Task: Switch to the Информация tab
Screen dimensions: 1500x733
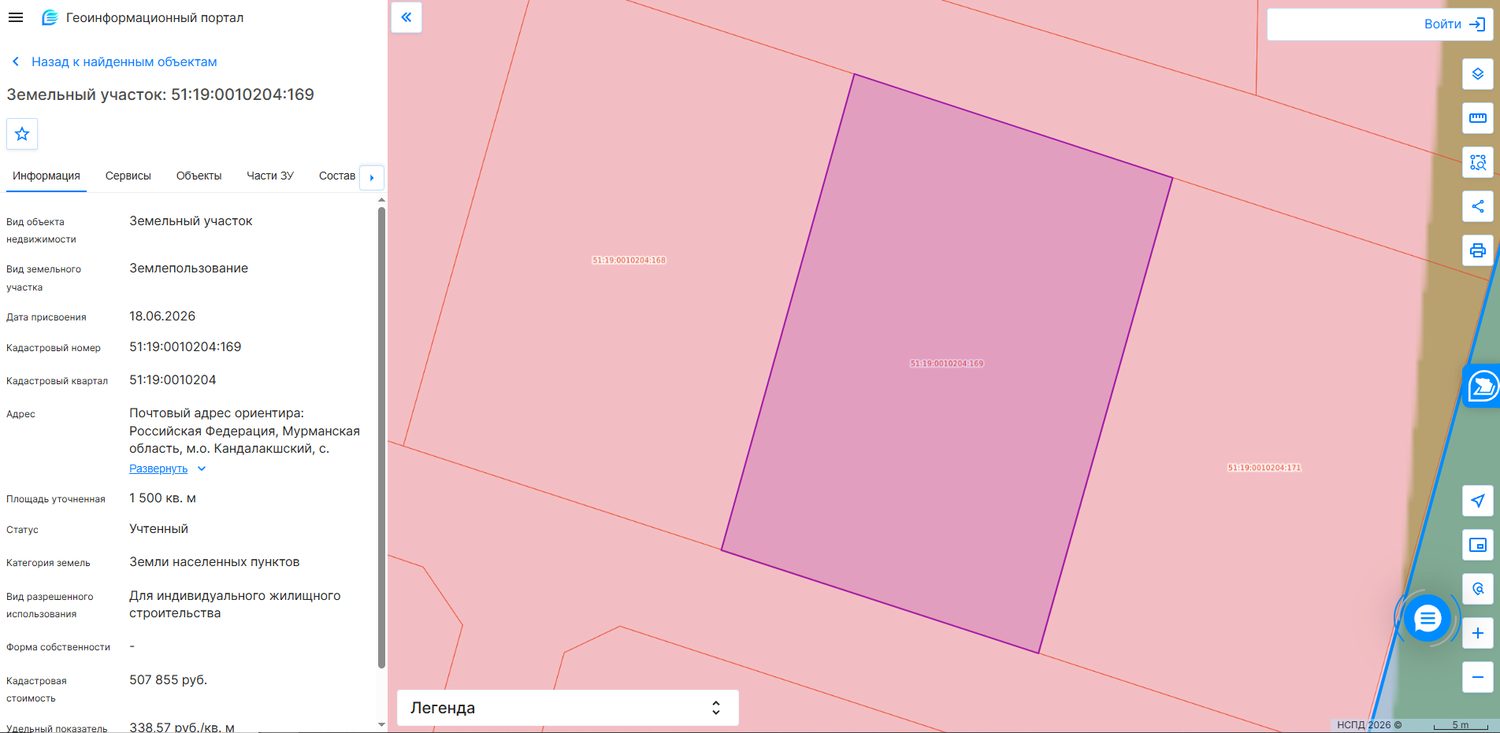Action: click(46, 176)
